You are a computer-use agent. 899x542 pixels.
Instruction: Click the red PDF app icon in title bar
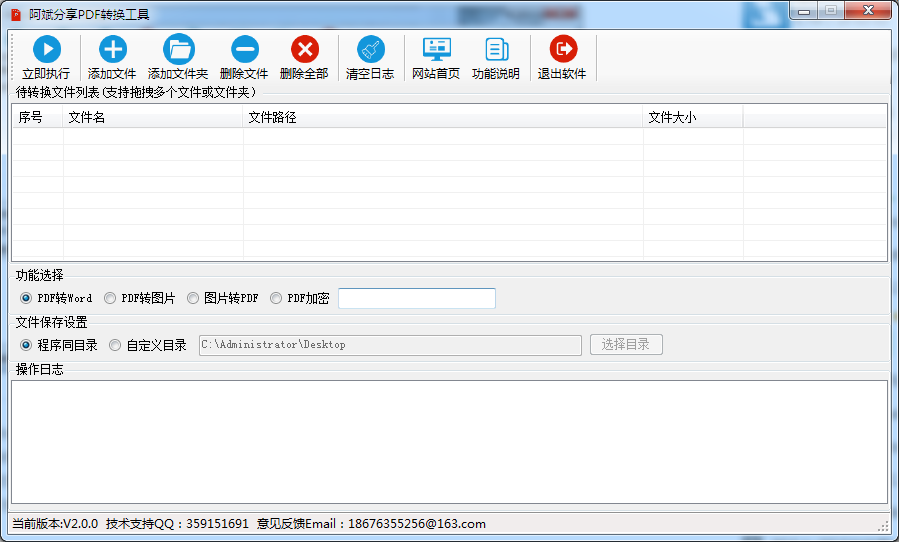click(15, 15)
